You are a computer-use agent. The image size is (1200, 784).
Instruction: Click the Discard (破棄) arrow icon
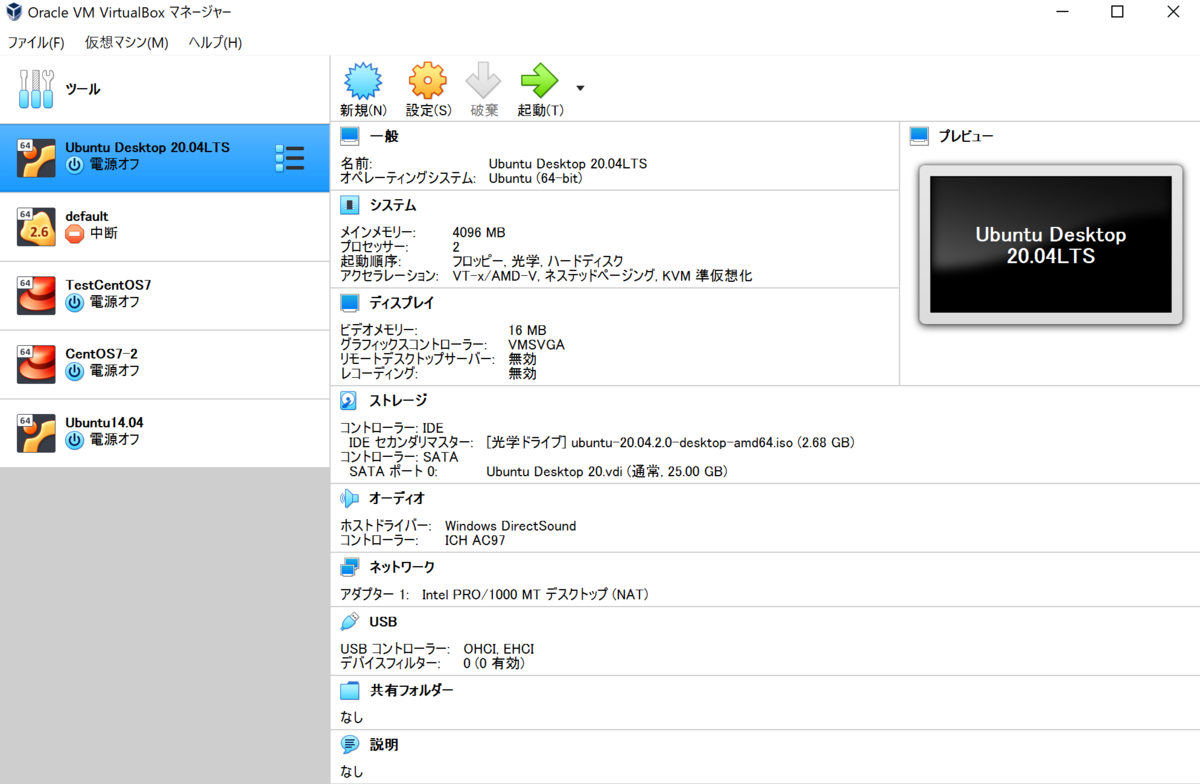pyautogui.click(x=484, y=81)
